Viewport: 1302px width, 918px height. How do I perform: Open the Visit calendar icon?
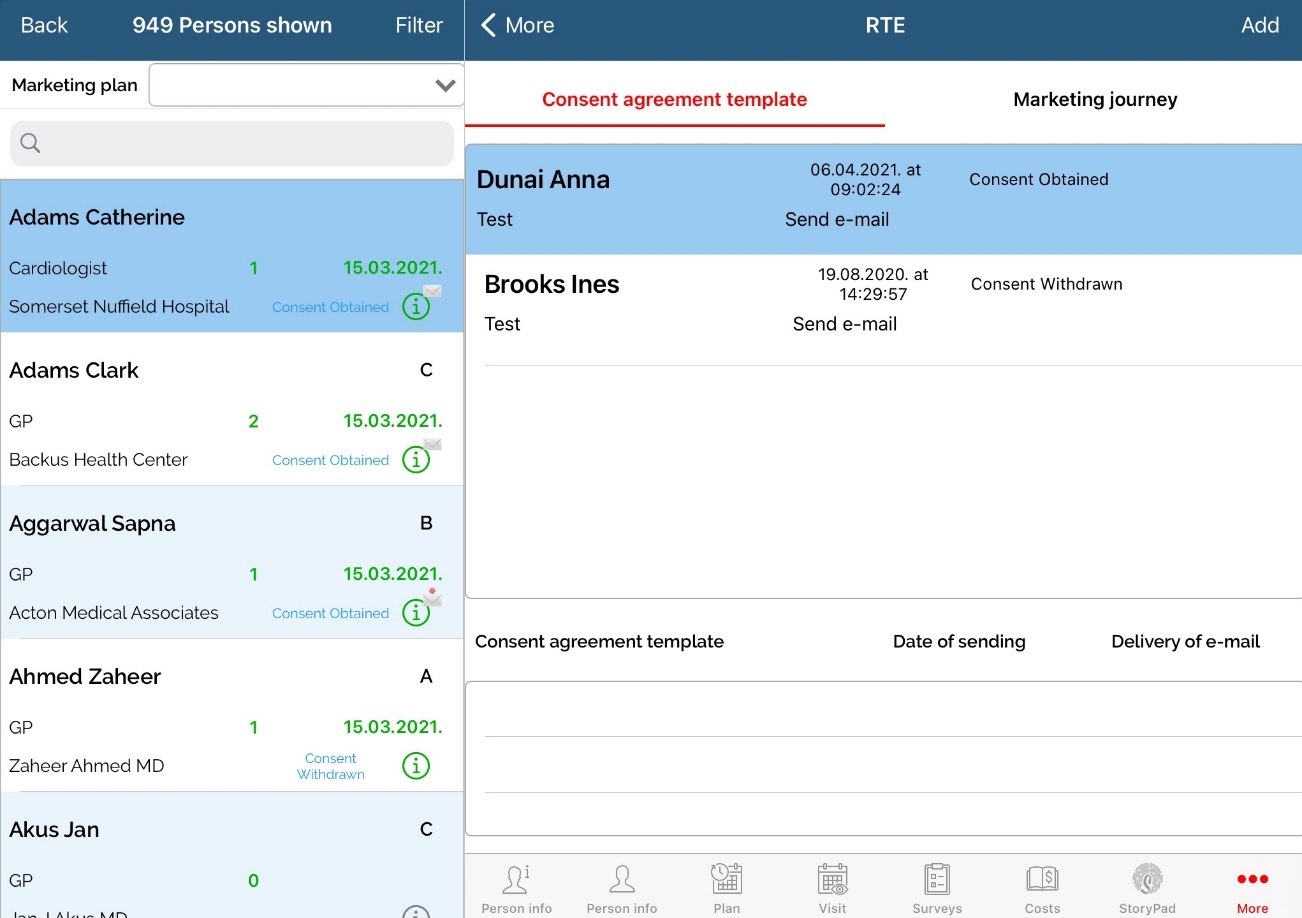click(832, 880)
